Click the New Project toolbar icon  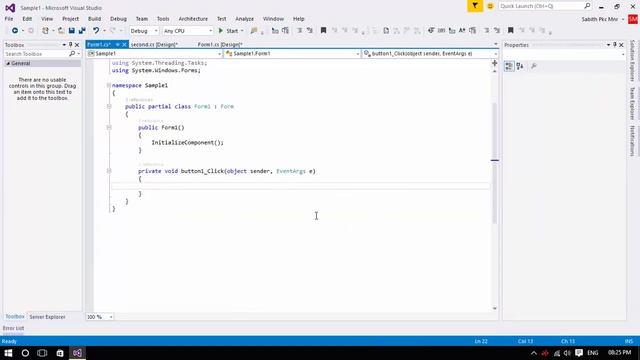45,31
